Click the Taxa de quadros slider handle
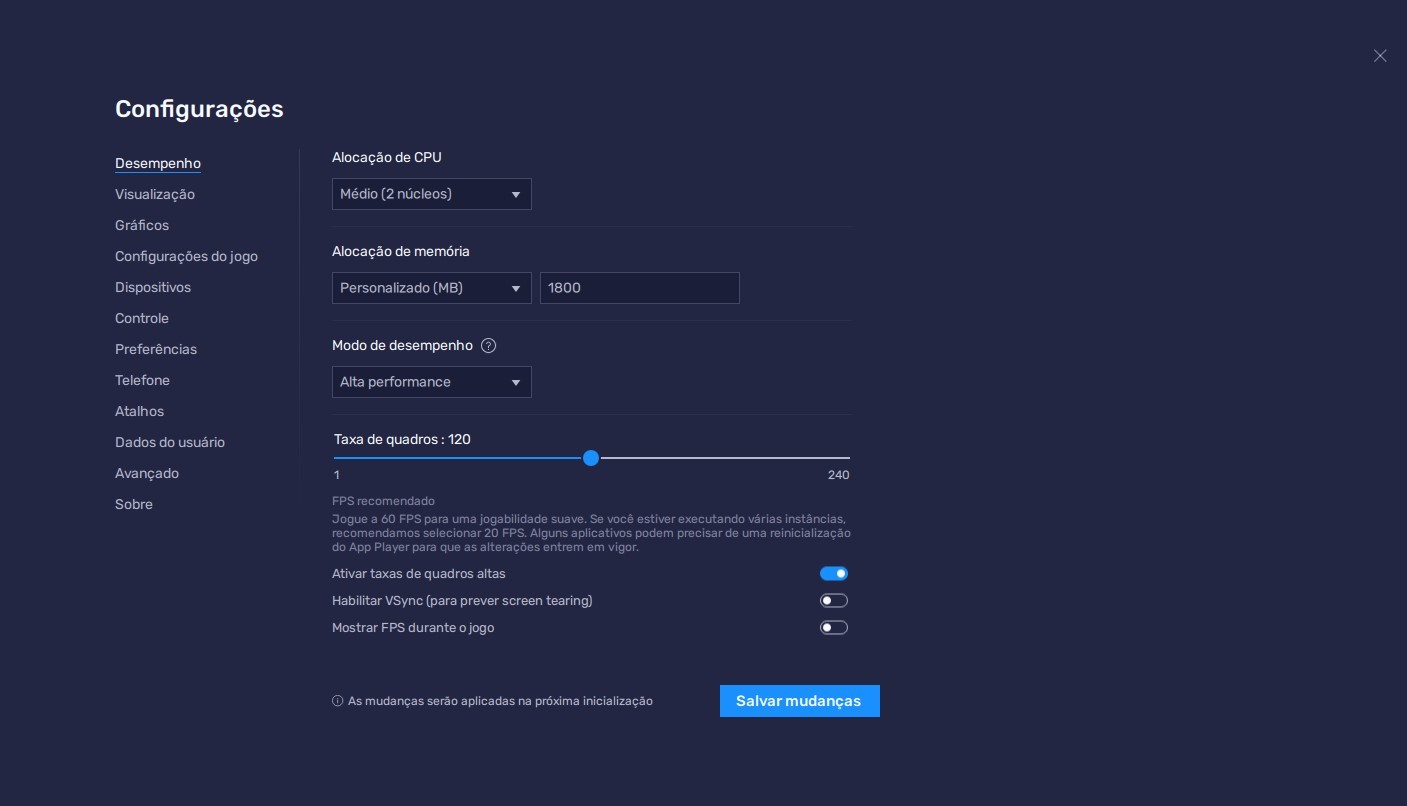1407x806 pixels. pyautogui.click(x=591, y=458)
